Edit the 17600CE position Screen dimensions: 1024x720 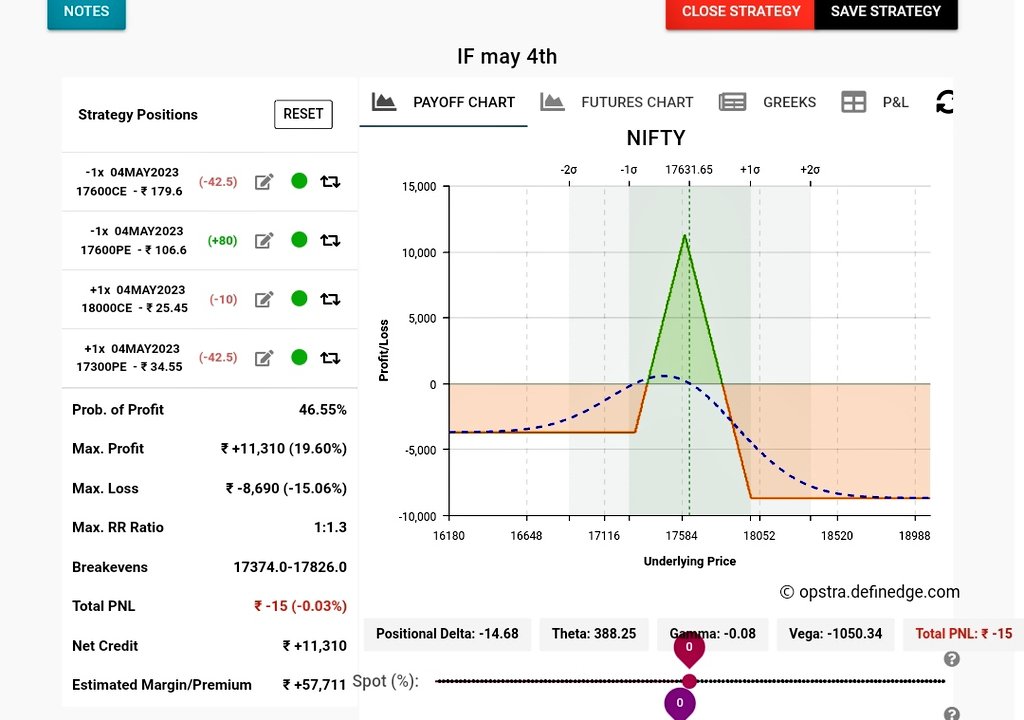click(x=264, y=182)
